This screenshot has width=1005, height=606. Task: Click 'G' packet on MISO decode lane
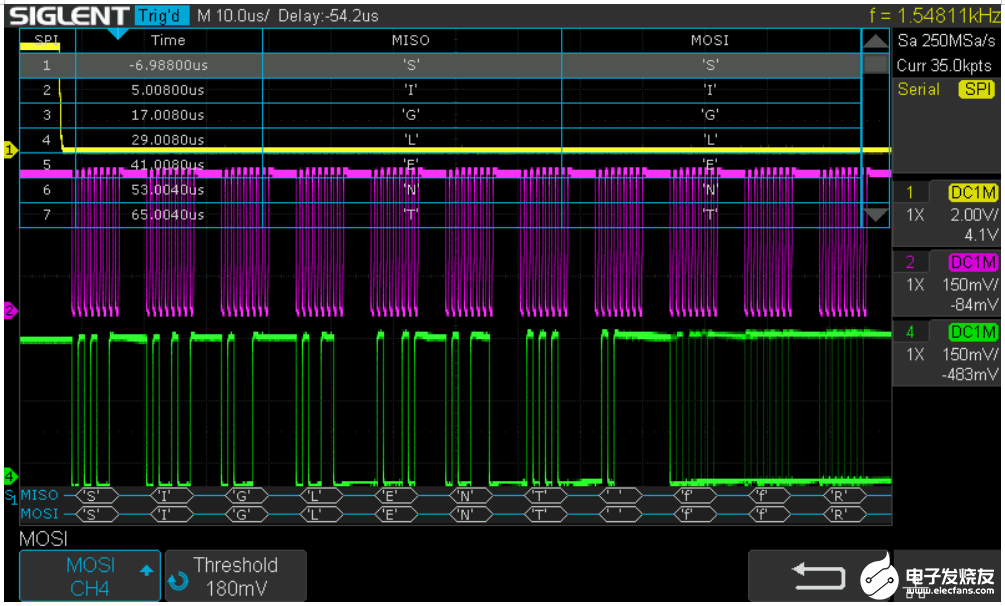(x=247, y=495)
